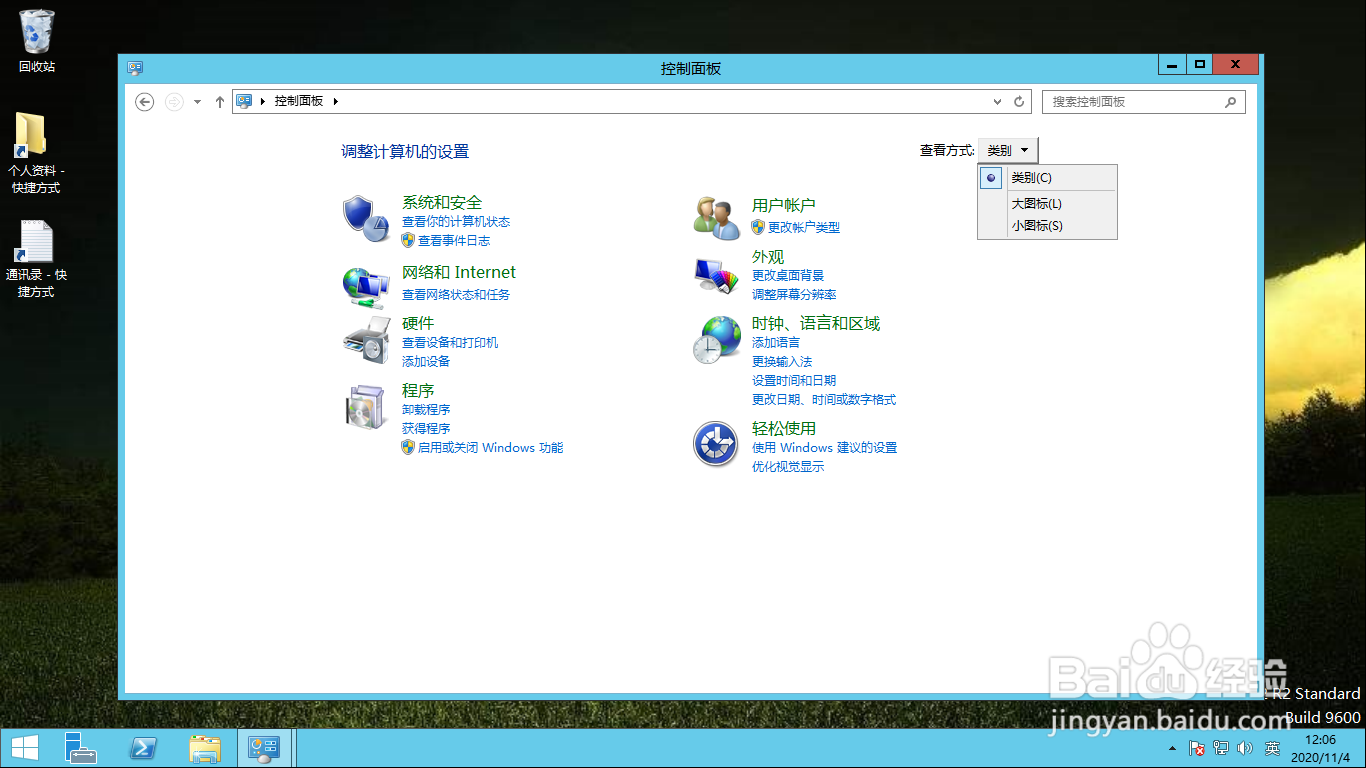Screen dimensions: 1366x768
Task: Click 更改帐户类型 link
Action: 804,228
